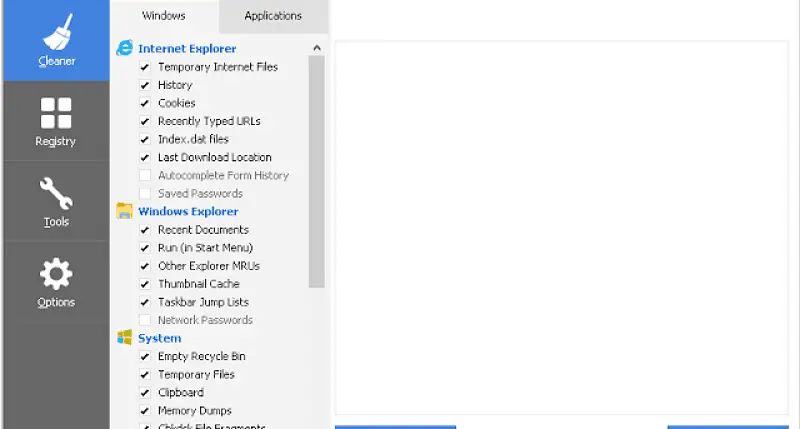This screenshot has height=429, width=800.
Task: Click the Memory Dumps label
Action: (x=194, y=411)
